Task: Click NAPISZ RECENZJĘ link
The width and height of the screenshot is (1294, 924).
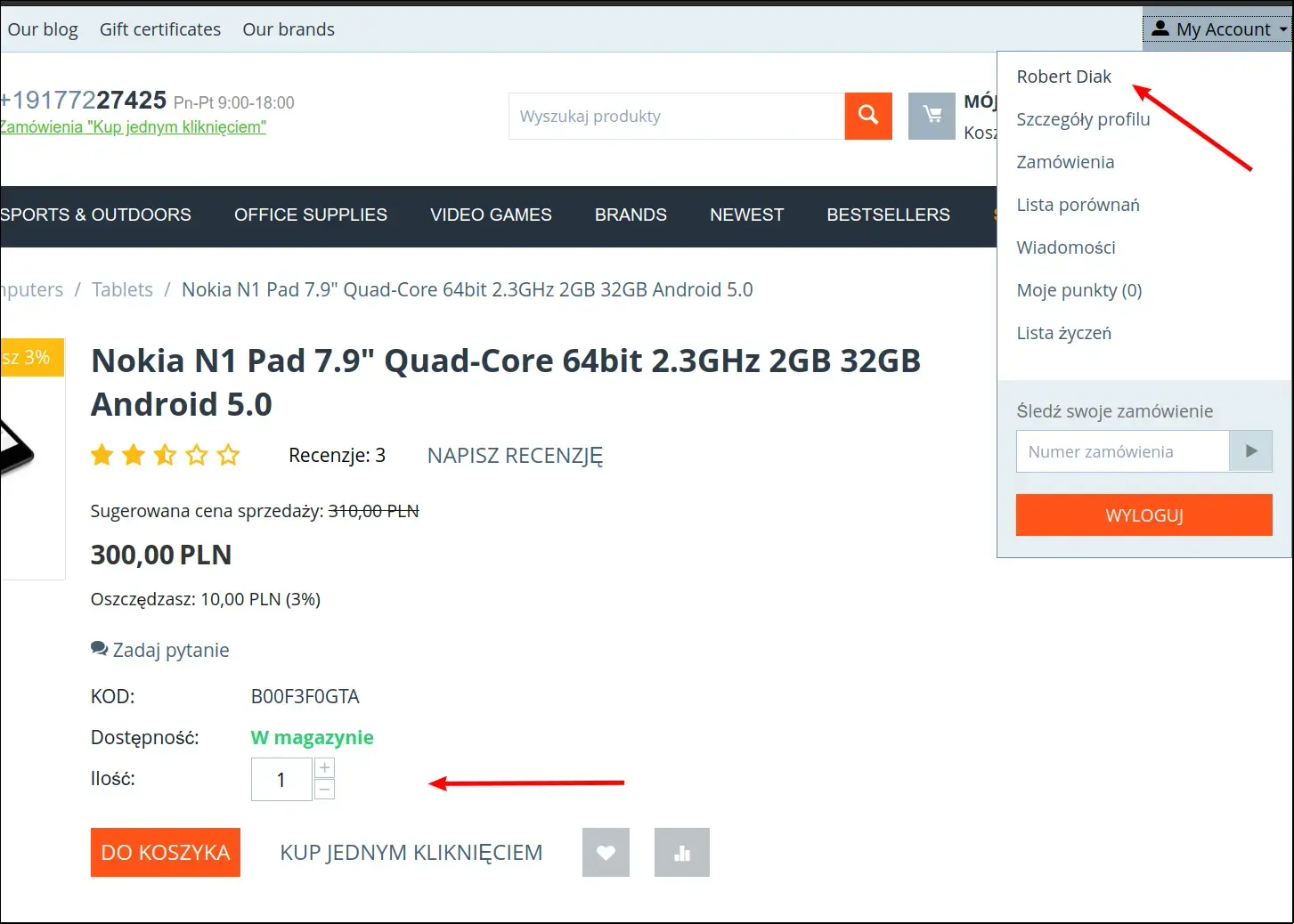Action: (x=515, y=456)
